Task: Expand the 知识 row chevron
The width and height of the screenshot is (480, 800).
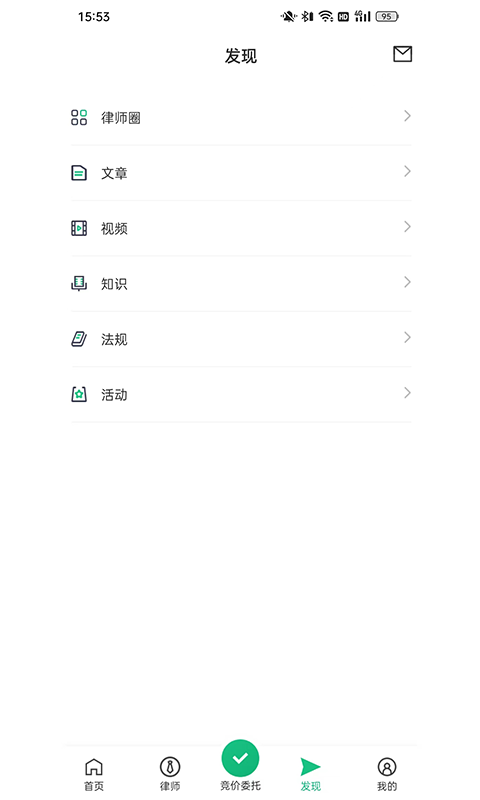Action: click(407, 282)
